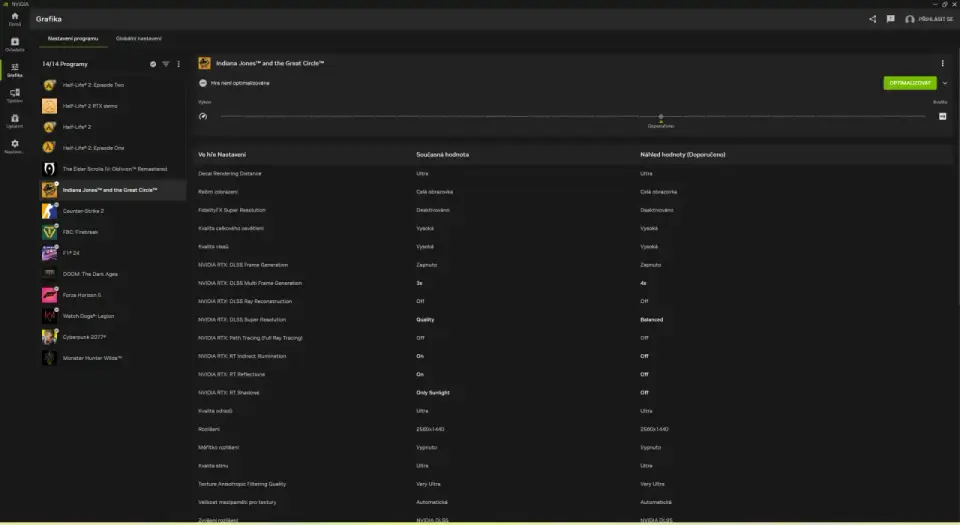Select the Forza Horizon 5 icon
Viewport: 960px width, 525px height.
49,295
